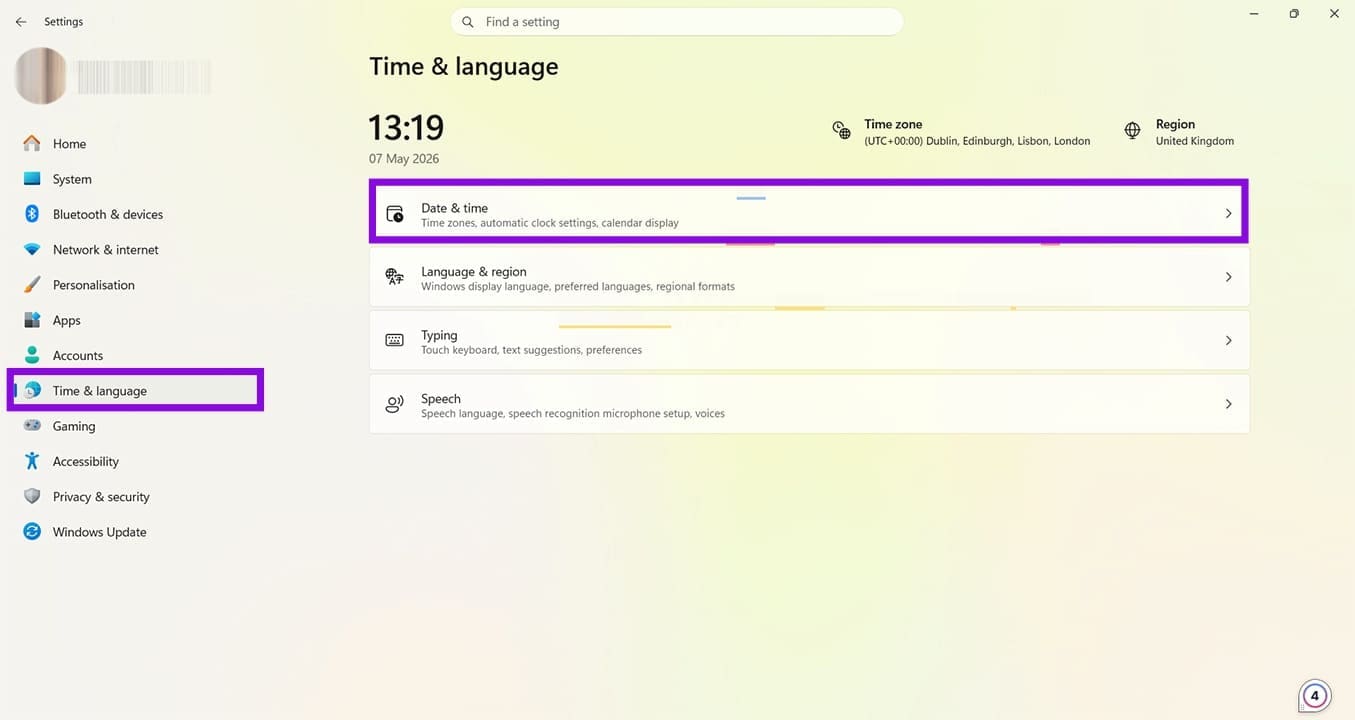Click the Apps icon in the sidebar

tap(32, 320)
